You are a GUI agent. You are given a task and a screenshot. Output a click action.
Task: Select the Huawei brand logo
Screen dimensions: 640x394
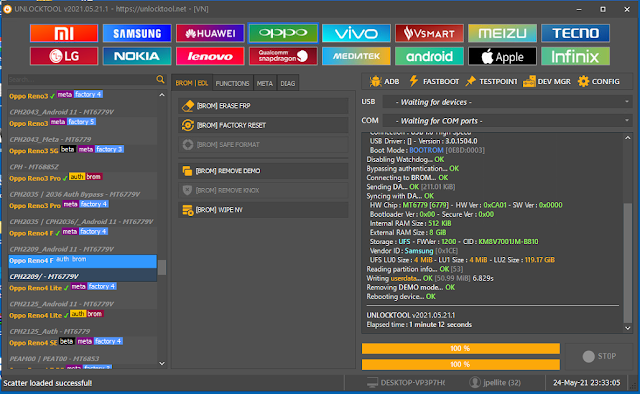pos(210,33)
